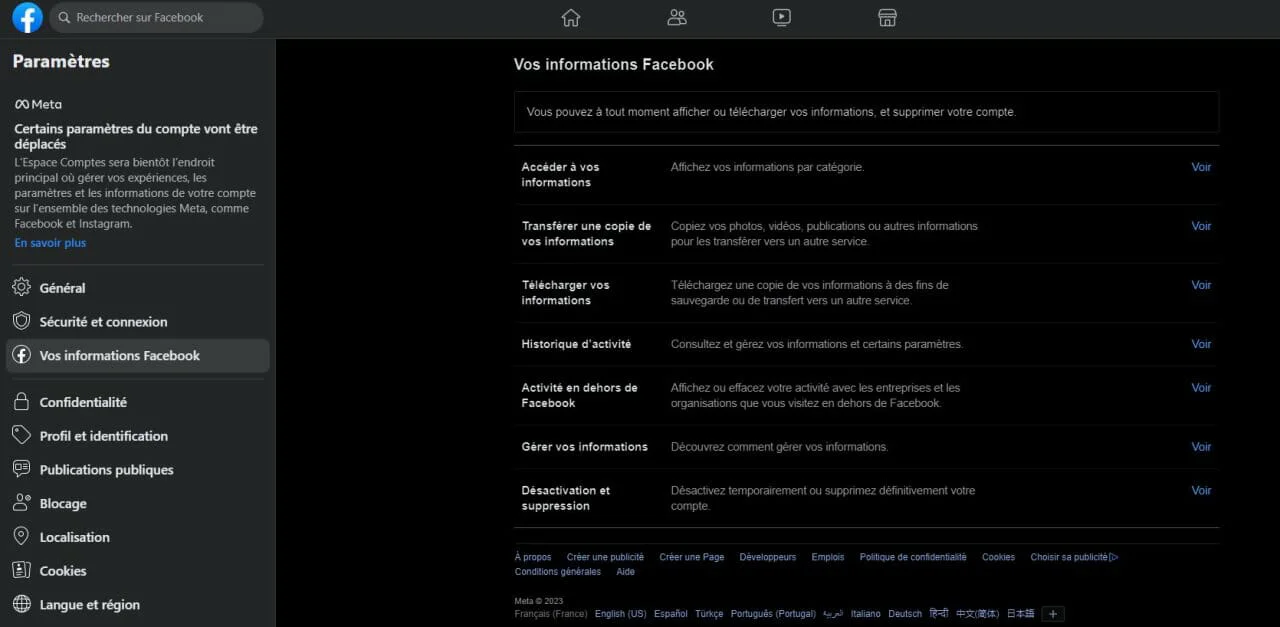Open Voir for Désactivation et suppression
Image resolution: width=1280 pixels, height=627 pixels.
tap(1200, 490)
